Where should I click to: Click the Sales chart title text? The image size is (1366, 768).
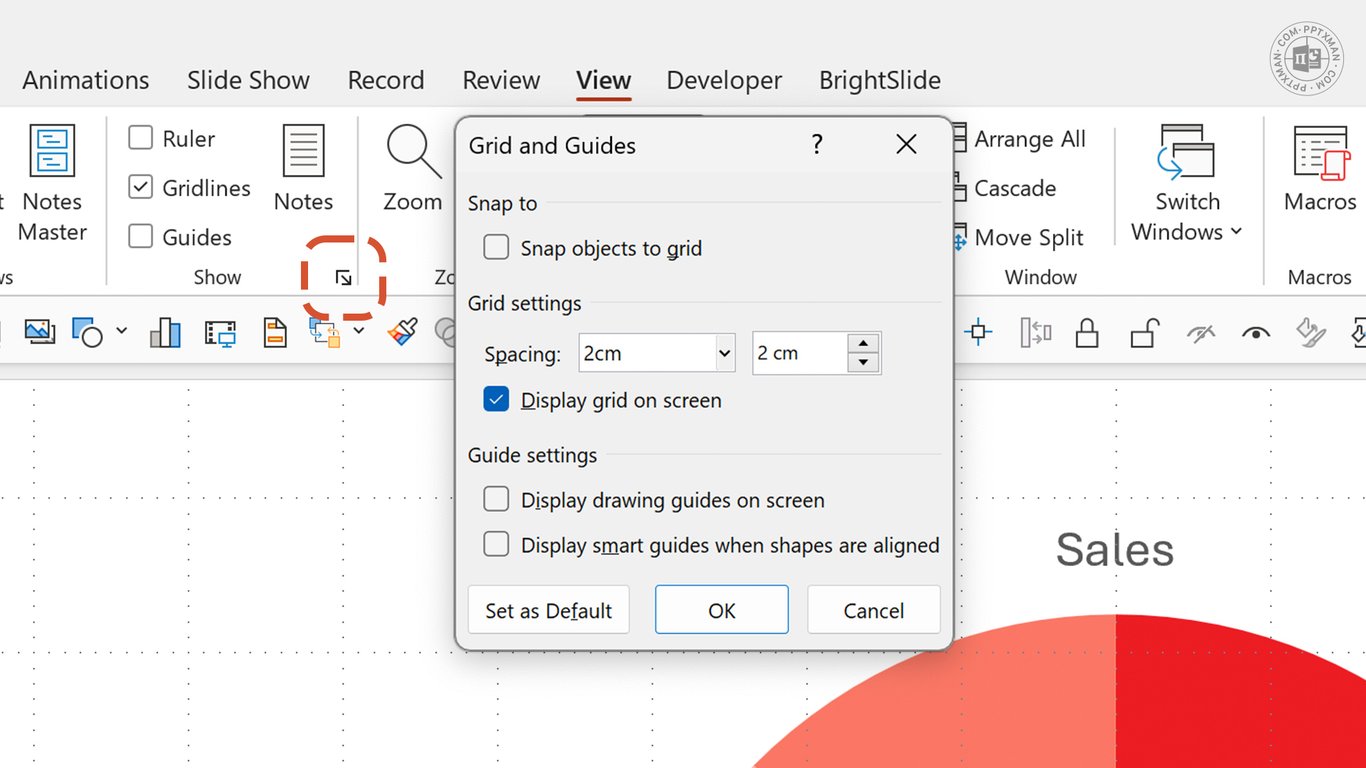[1115, 549]
